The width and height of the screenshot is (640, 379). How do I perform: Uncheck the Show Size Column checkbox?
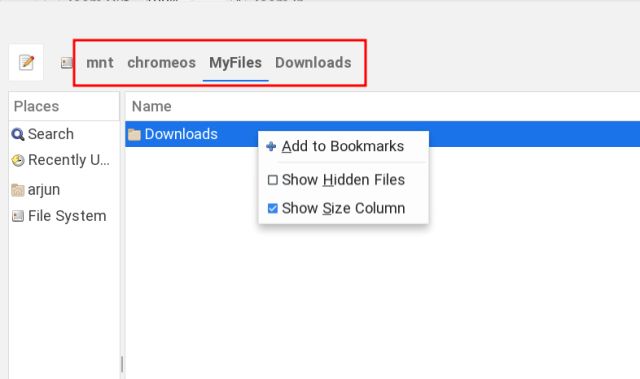coord(273,208)
